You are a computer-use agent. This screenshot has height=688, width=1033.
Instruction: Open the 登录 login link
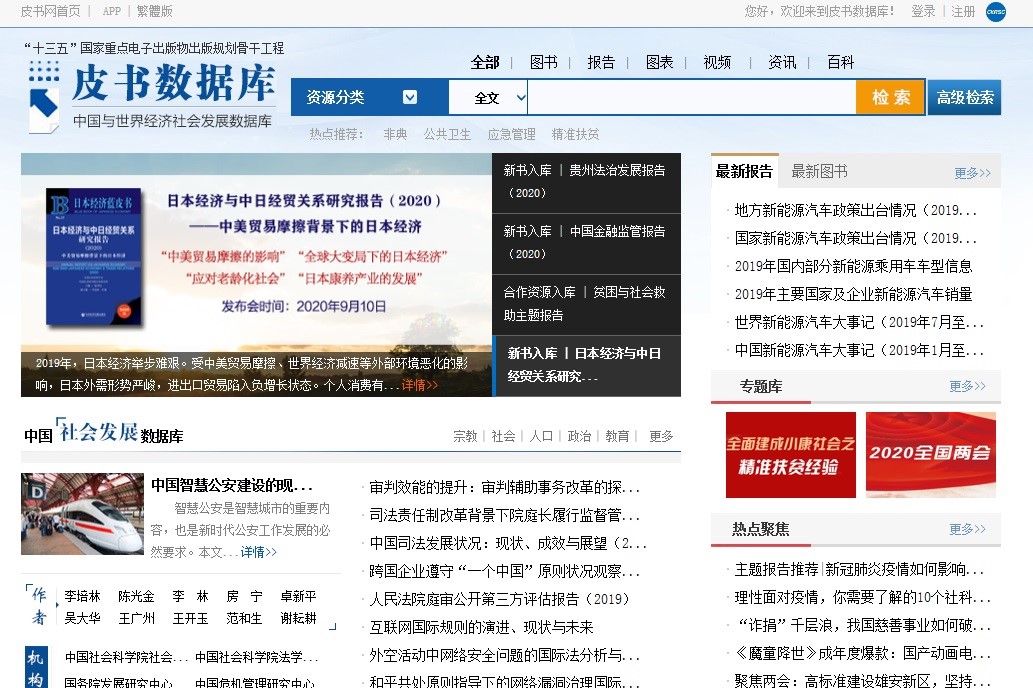pyautogui.click(x=923, y=11)
